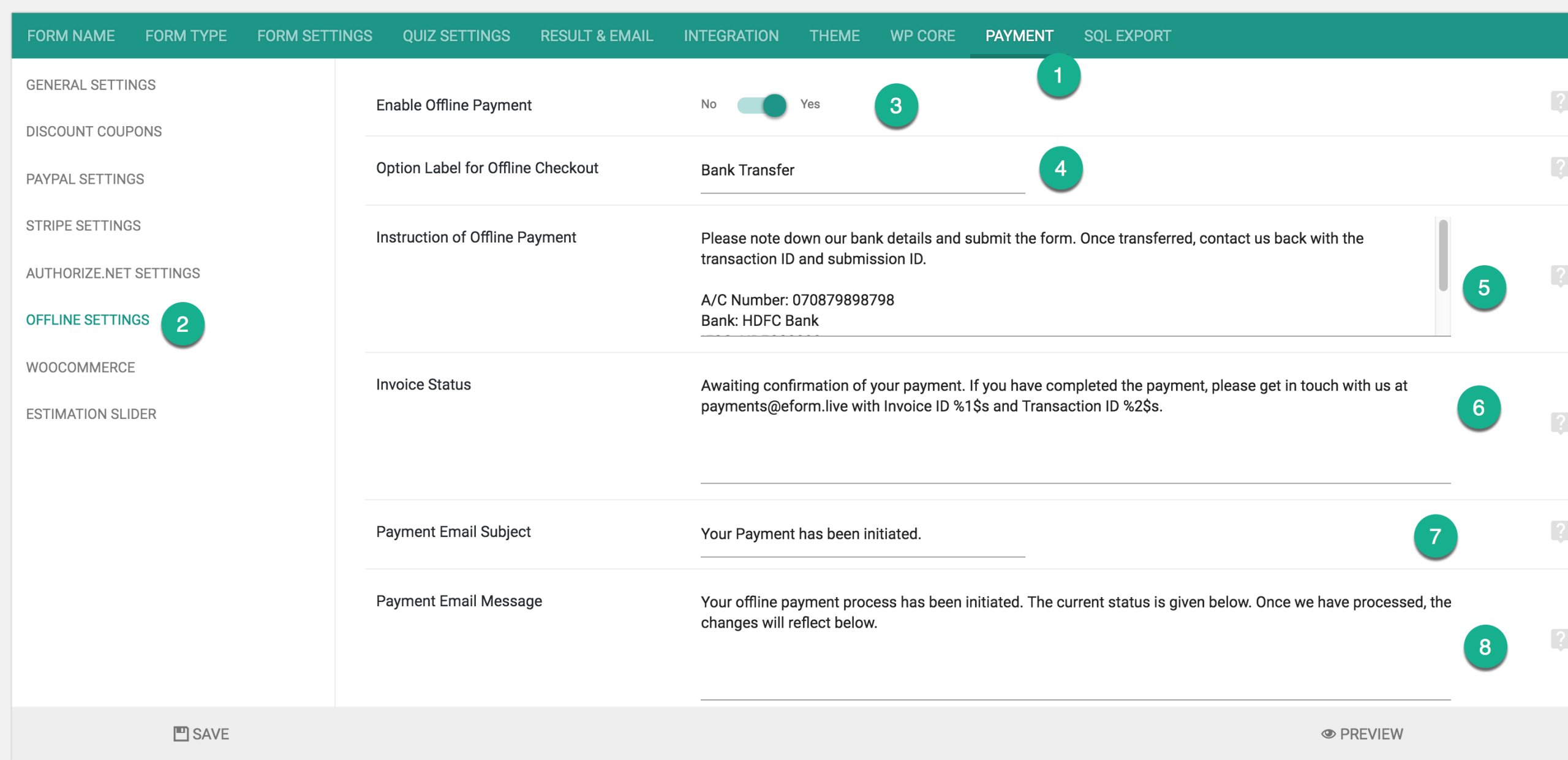
Task: Click help icon beside Payment Email Subject
Action: pyautogui.click(x=1559, y=531)
